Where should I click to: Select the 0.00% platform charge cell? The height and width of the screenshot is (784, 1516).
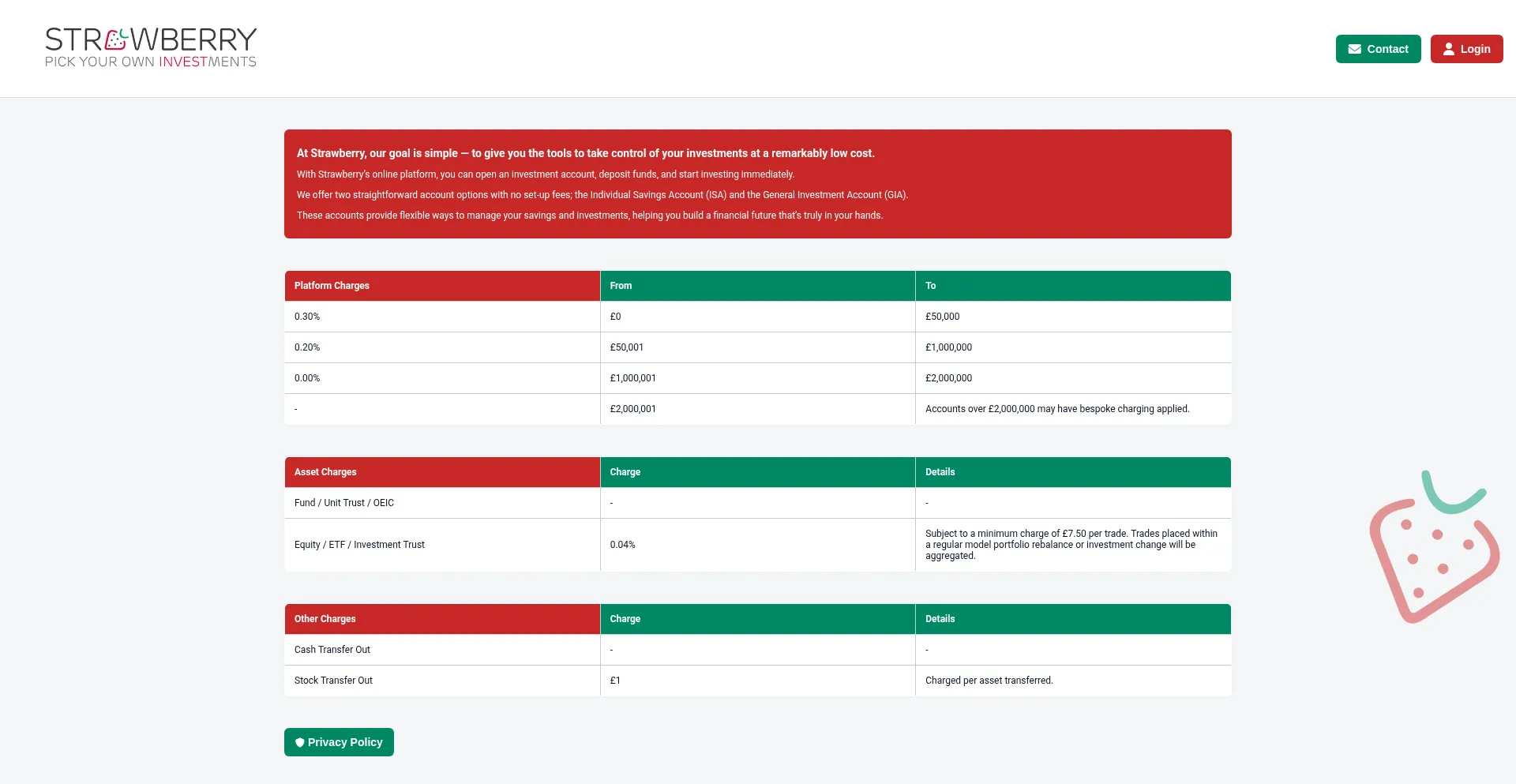442,378
